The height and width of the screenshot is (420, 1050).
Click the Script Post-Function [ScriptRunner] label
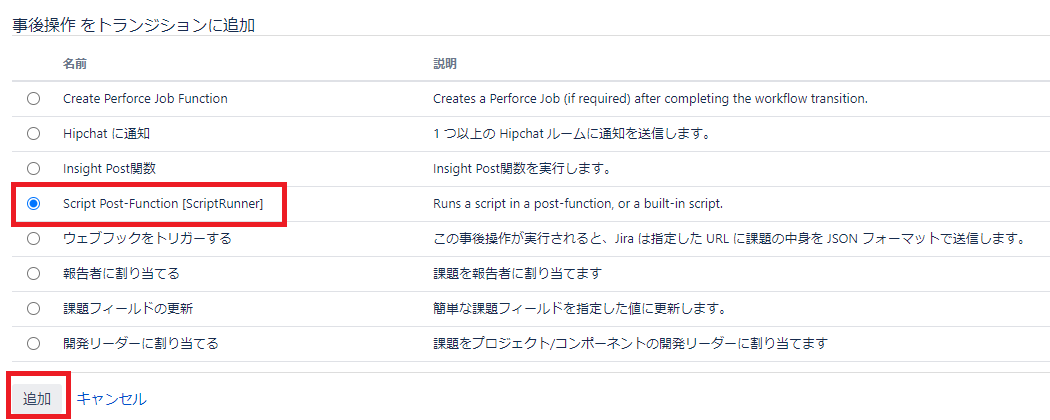point(163,204)
